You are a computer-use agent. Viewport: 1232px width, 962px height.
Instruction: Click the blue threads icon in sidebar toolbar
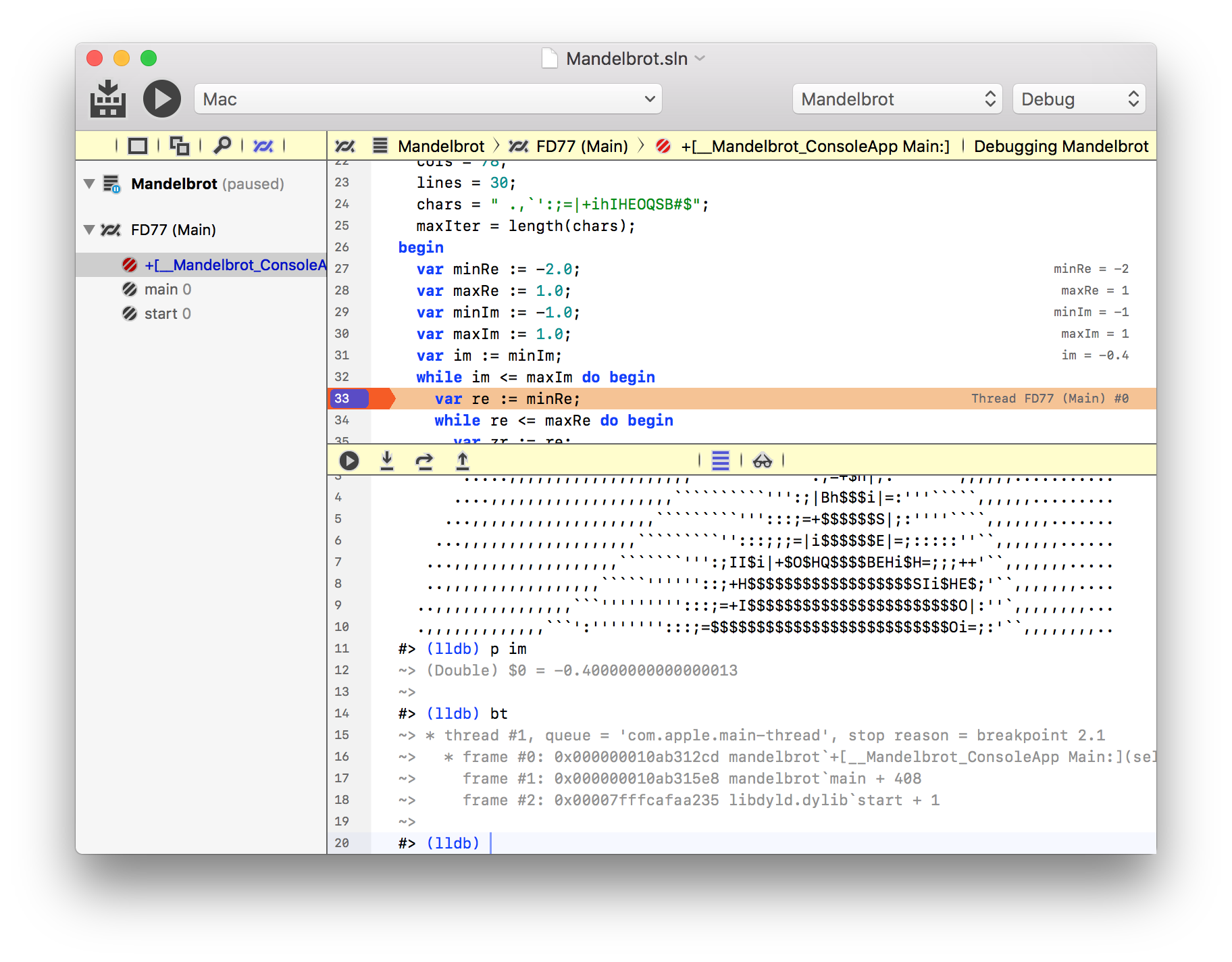[x=263, y=145]
